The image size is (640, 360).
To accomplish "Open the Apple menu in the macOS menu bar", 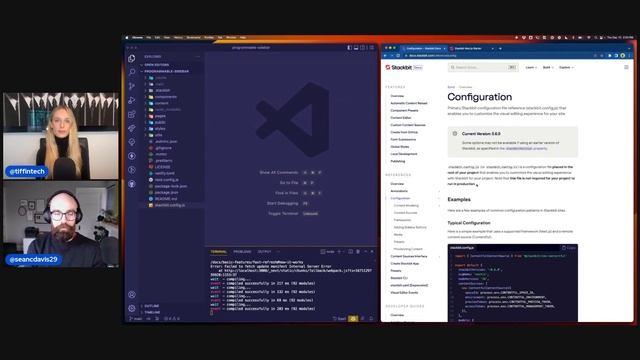I will pos(127,38).
